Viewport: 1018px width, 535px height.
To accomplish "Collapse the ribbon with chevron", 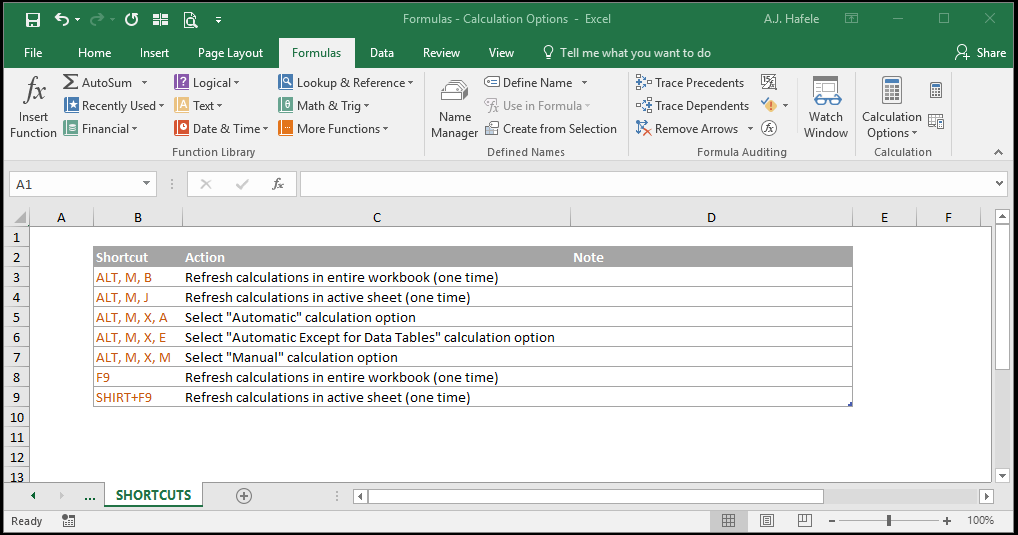I will tap(999, 152).
